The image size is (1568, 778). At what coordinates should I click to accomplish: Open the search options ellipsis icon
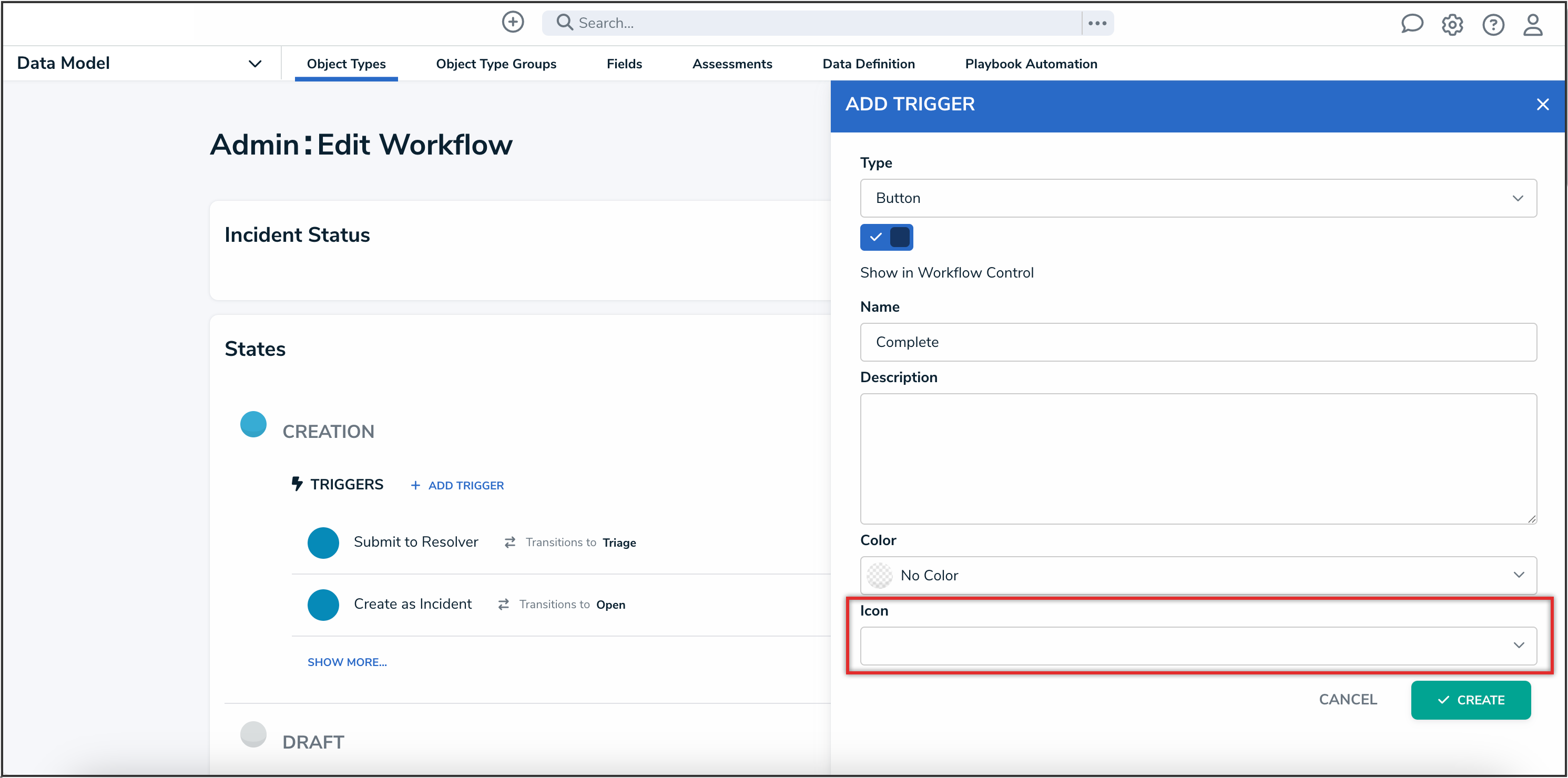(1097, 23)
